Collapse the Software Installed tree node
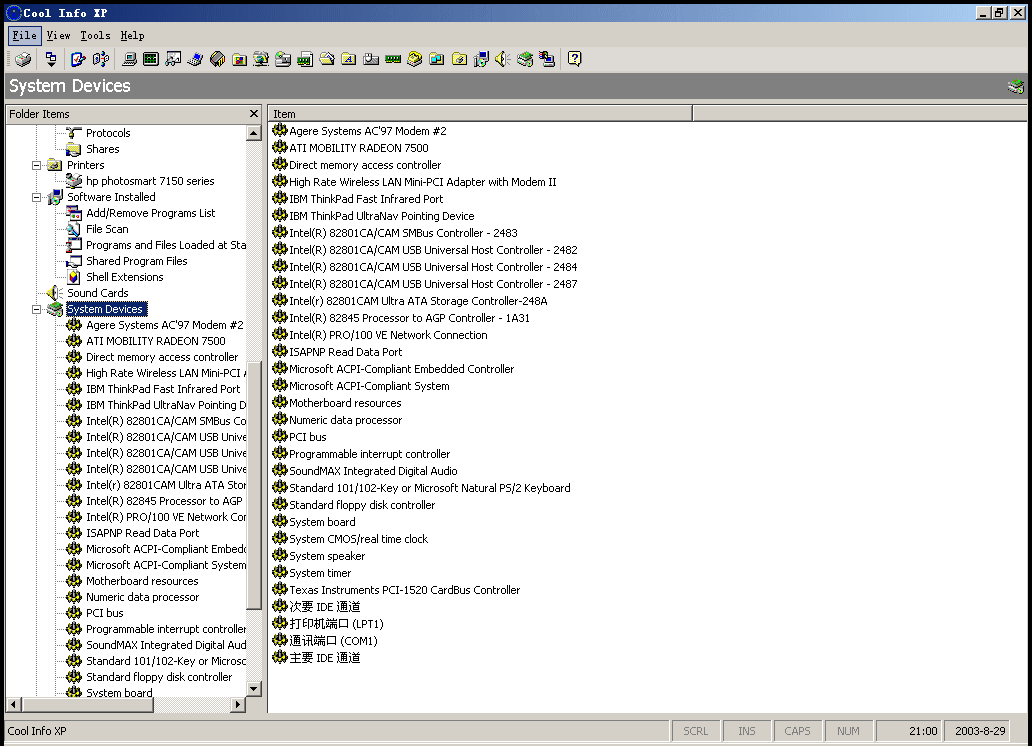 [x=37, y=197]
